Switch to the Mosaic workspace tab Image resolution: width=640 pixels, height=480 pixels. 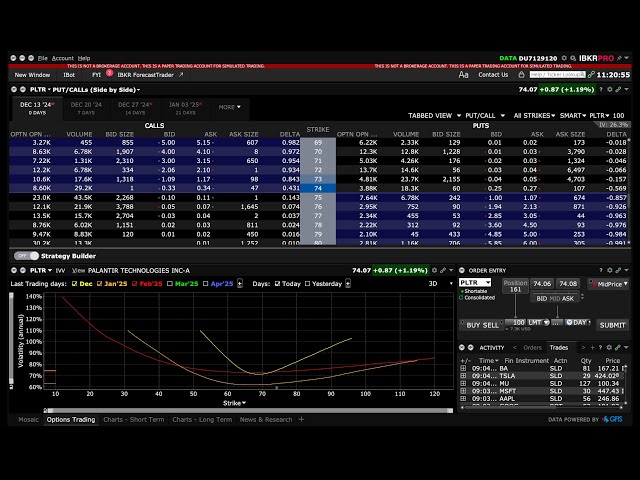point(29,420)
